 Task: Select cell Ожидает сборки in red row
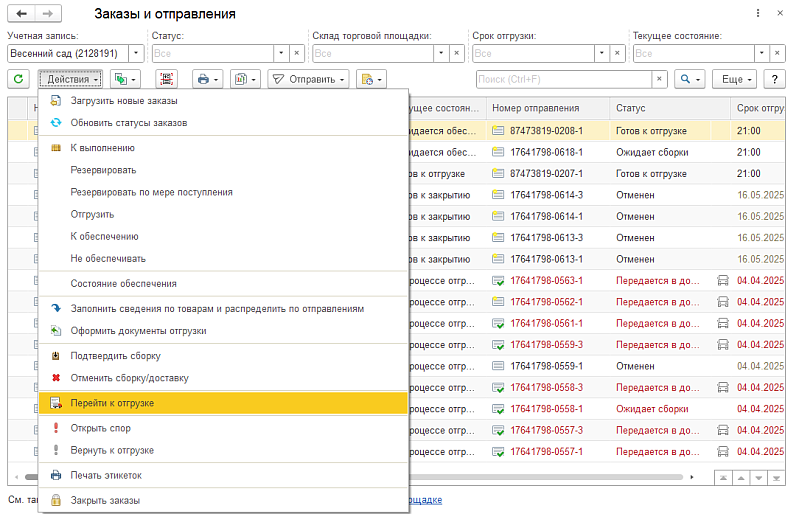[652, 409]
